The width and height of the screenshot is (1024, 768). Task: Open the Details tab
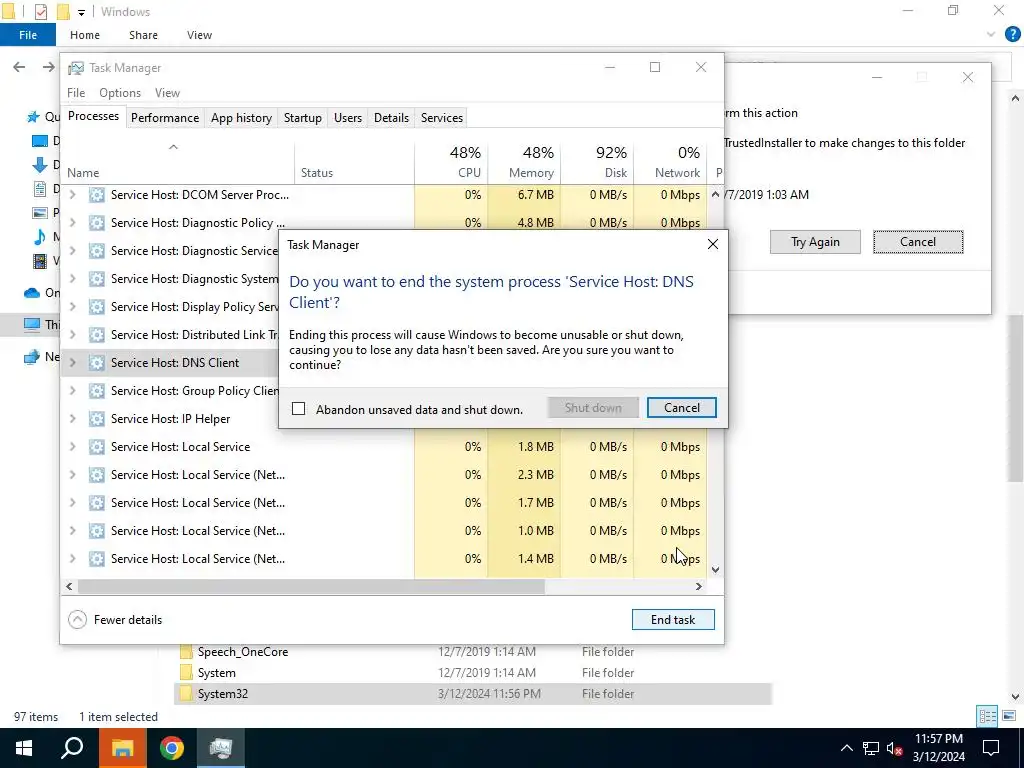(x=391, y=118)
